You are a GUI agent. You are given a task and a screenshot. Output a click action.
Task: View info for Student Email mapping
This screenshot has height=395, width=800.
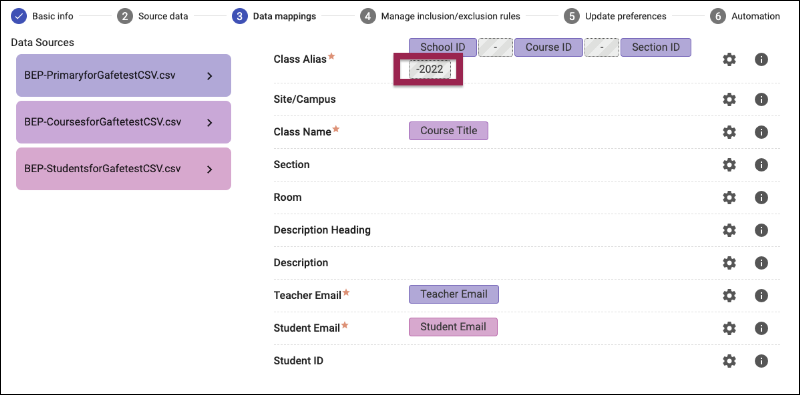[761, 328]
